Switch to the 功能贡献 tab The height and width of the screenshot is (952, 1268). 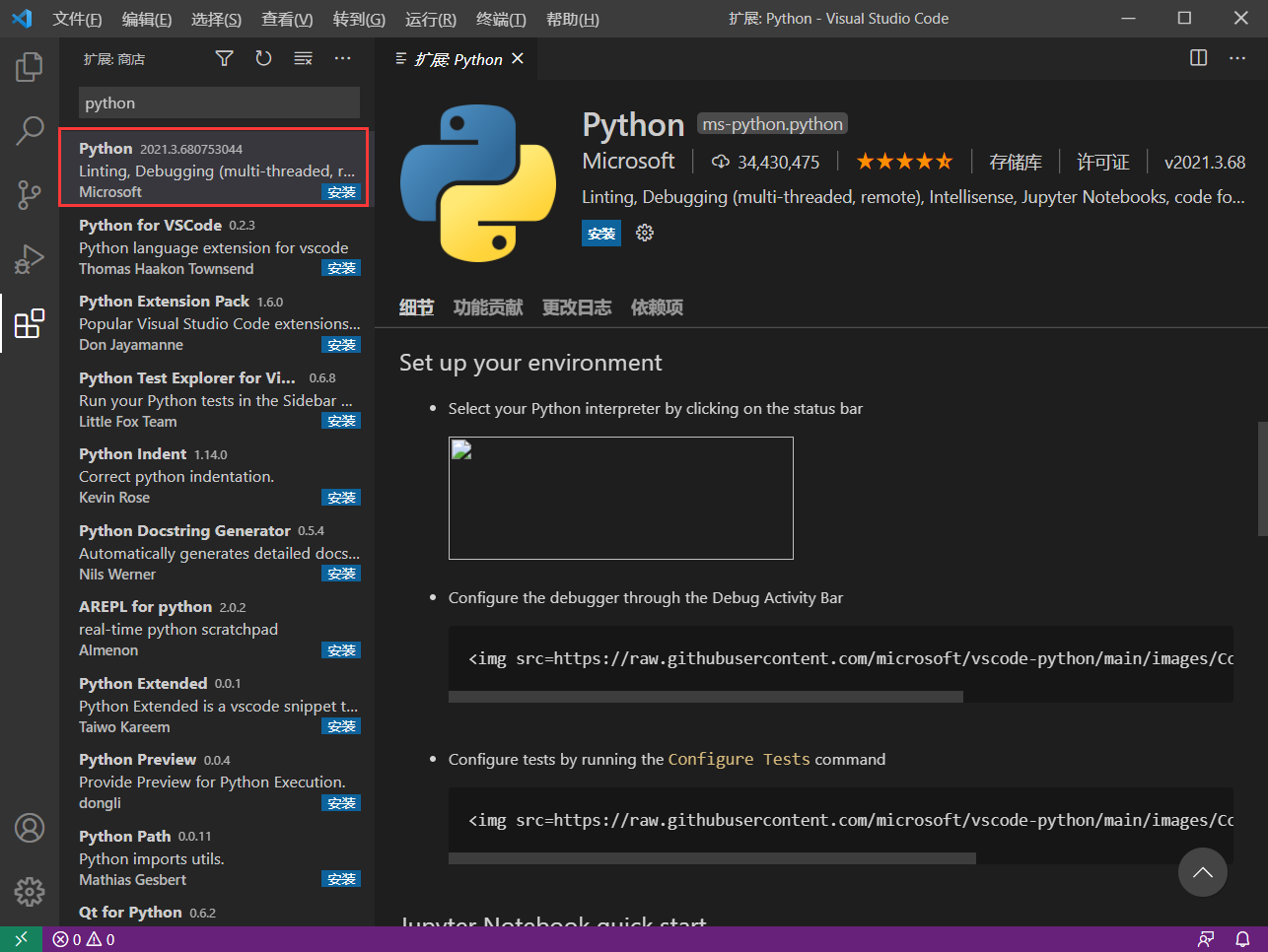[x=487, y=306]
